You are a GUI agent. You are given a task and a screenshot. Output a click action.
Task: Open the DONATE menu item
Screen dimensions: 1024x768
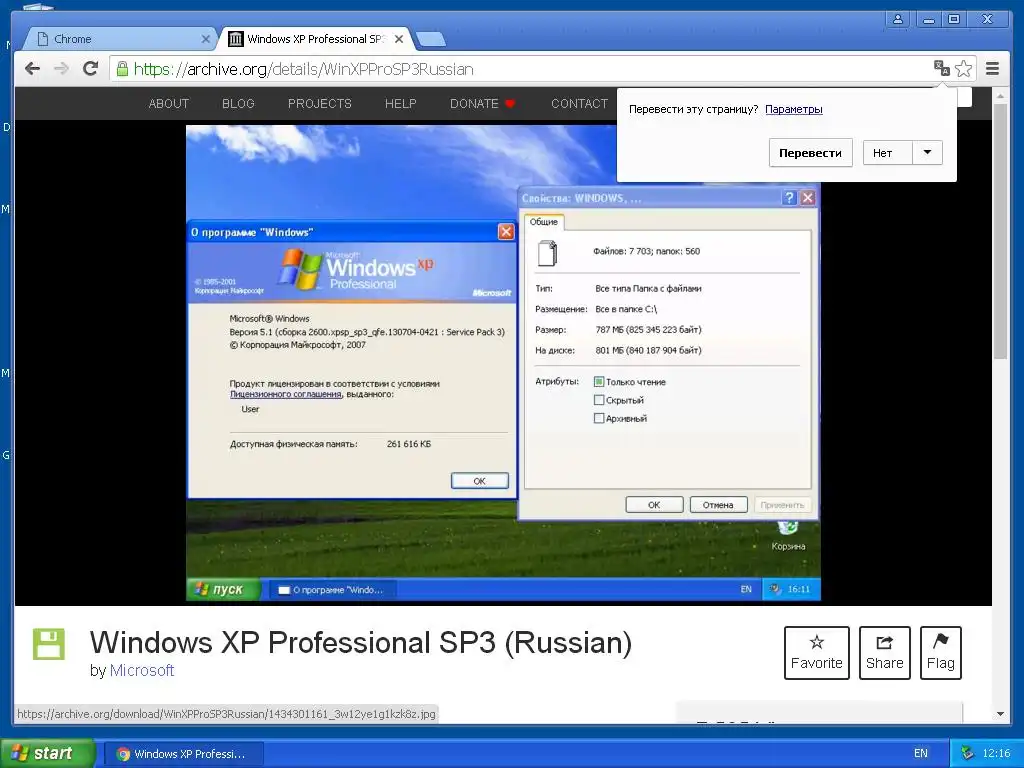[x=482, y=104]
